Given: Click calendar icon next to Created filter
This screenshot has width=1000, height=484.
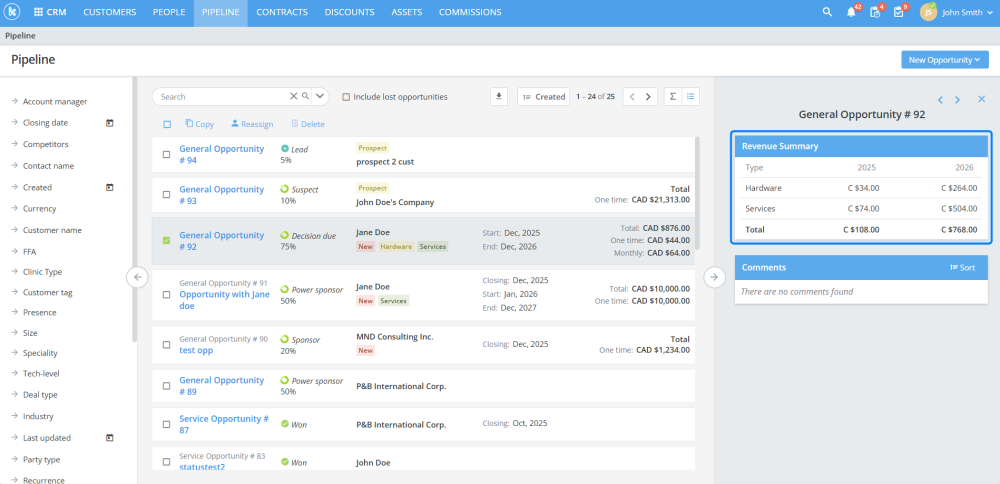Looking at the screenshot, I should [x=110, y=187].
